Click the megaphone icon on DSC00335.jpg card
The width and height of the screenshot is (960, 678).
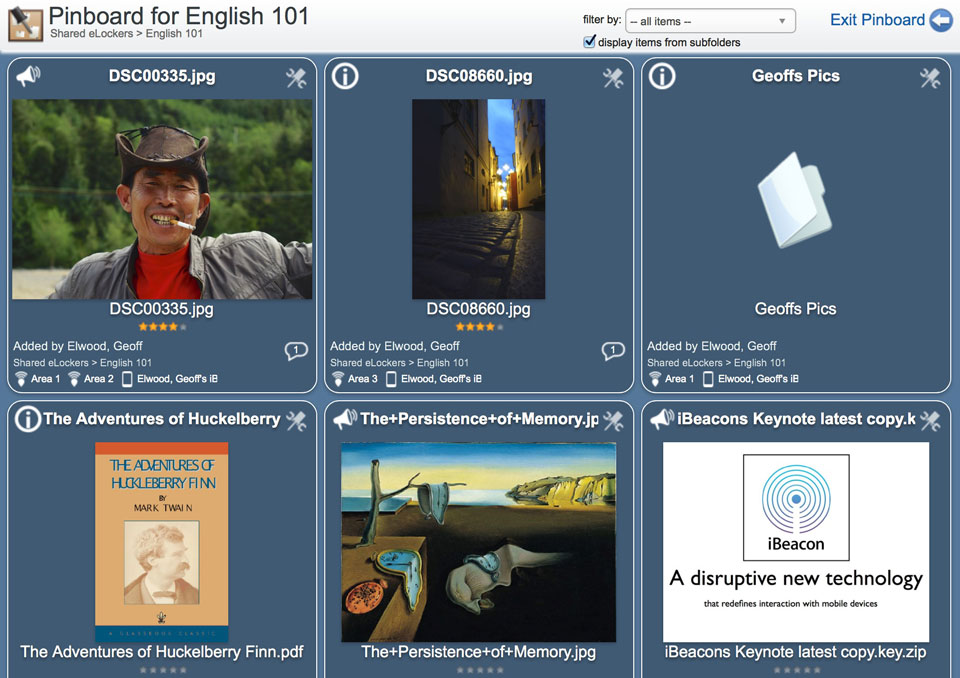(x=28, y=76)
